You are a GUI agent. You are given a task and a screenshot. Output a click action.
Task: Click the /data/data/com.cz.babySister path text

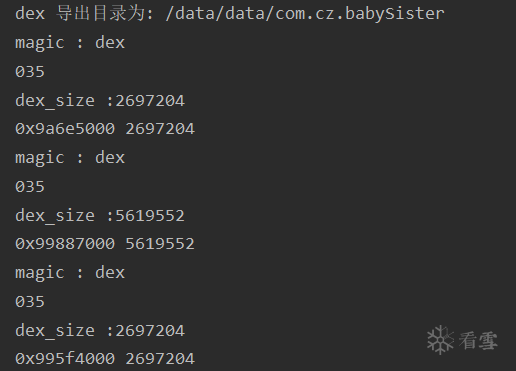coord(305,14)
